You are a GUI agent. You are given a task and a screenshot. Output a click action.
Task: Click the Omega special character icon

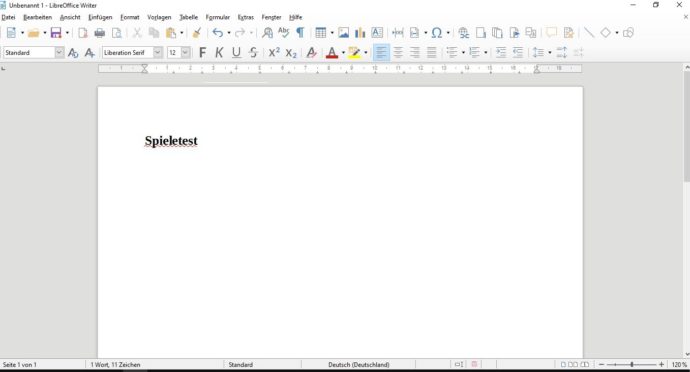tap(437, 33)
